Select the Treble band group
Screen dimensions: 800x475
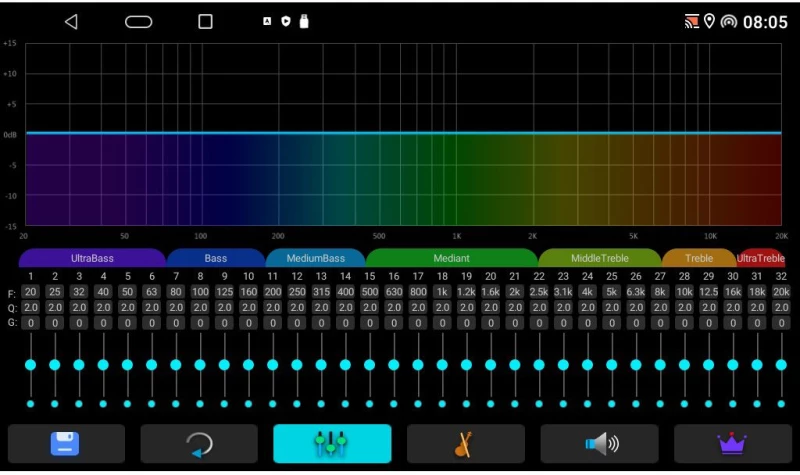(x=699, y=258)
